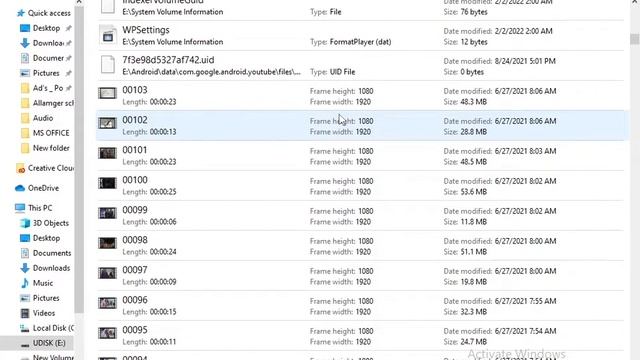Screen dimensions: 640x360
Task: Click thumbnail of video 00103
Action: 107,93
